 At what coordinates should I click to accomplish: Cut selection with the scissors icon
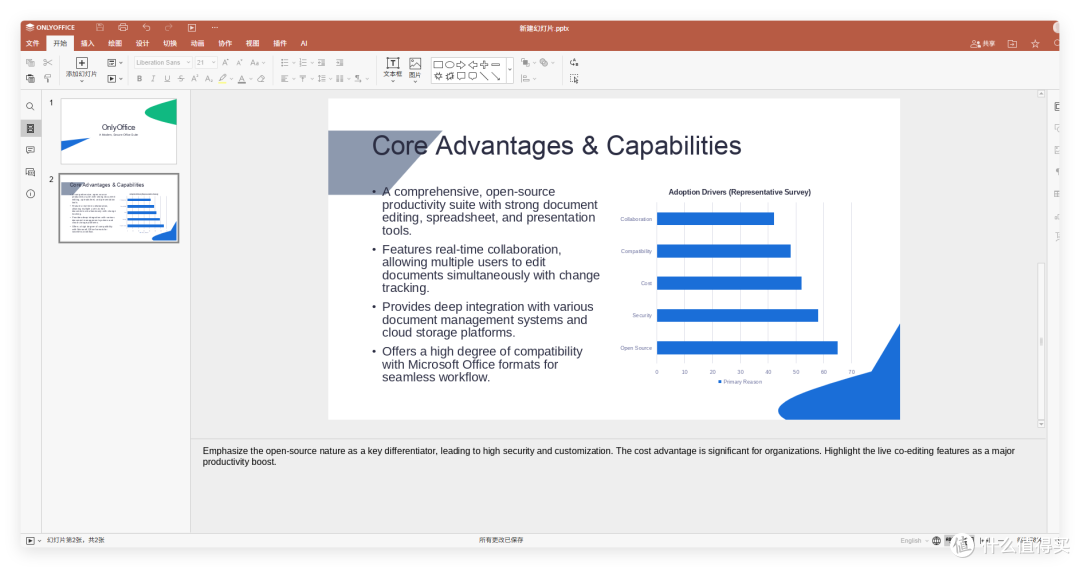[48, 63]
